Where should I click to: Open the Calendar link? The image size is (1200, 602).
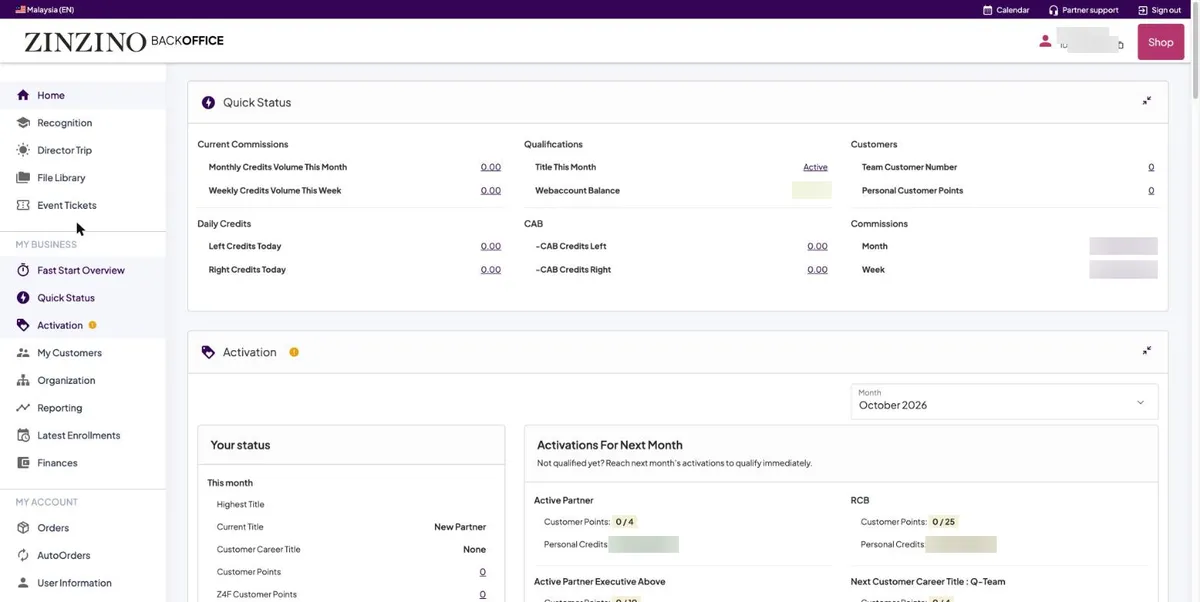tap(1006, 10)
